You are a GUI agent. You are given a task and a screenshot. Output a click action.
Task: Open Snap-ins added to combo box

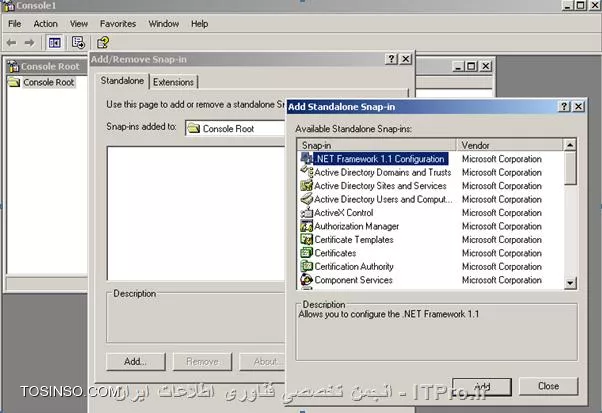coord(235,128)
